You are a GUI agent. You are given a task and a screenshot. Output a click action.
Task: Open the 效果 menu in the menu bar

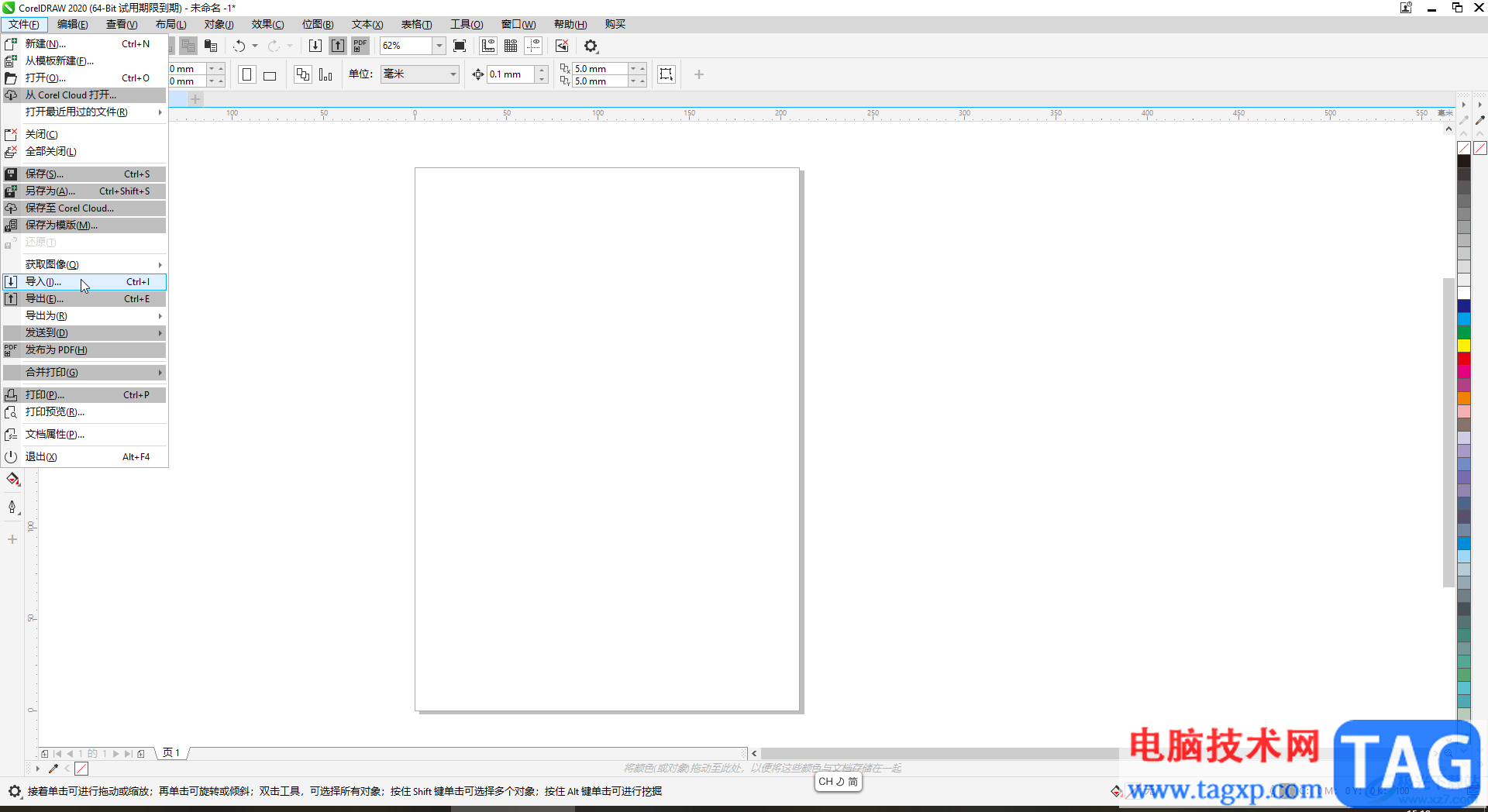pyautogui.click(x=267, y=24)
